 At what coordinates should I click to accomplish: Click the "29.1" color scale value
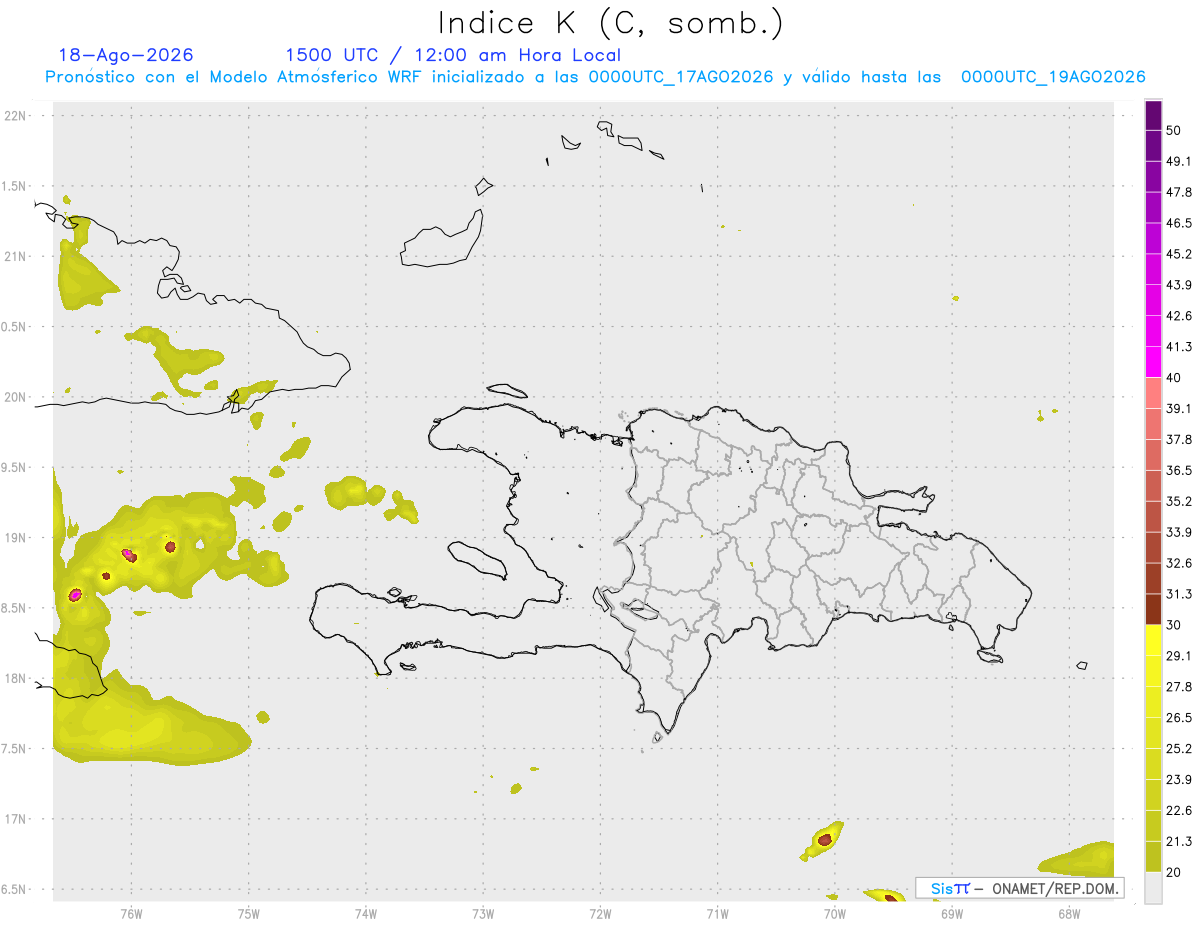pyautogui.click(x=1179, y=656)
